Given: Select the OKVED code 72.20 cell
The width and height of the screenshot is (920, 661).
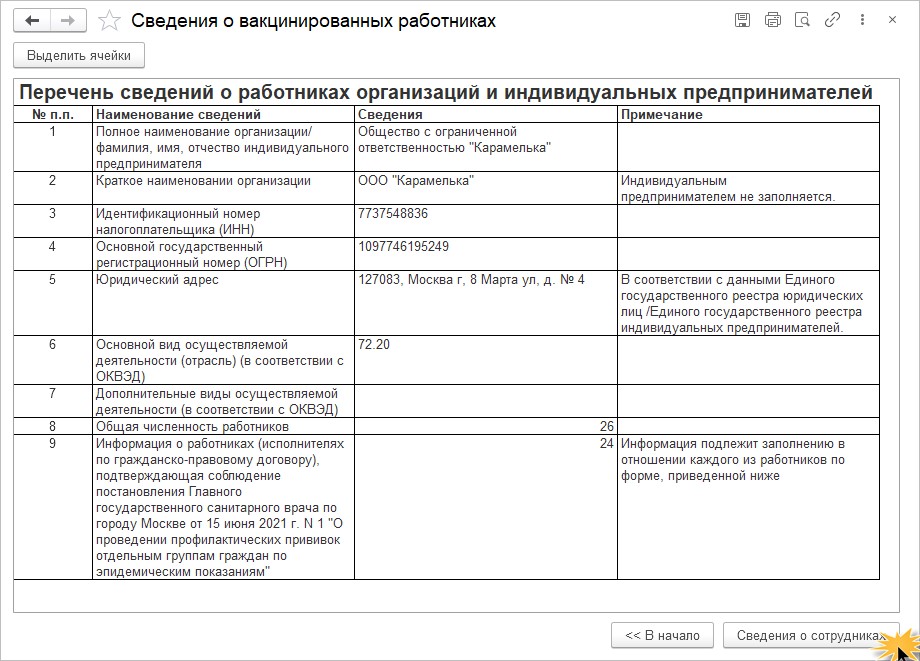Looking at the screenshot, I should tap(486, 360).
